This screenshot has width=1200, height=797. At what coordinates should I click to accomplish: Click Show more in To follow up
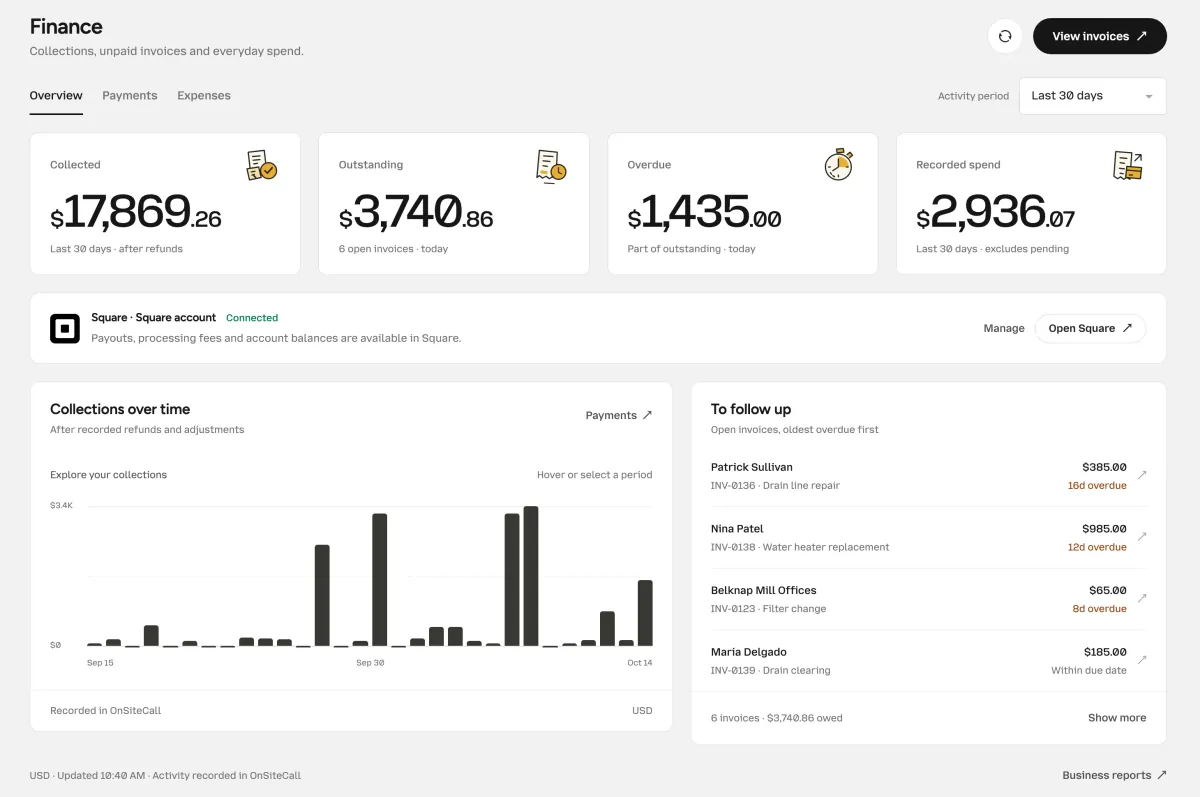(1117, 718)
